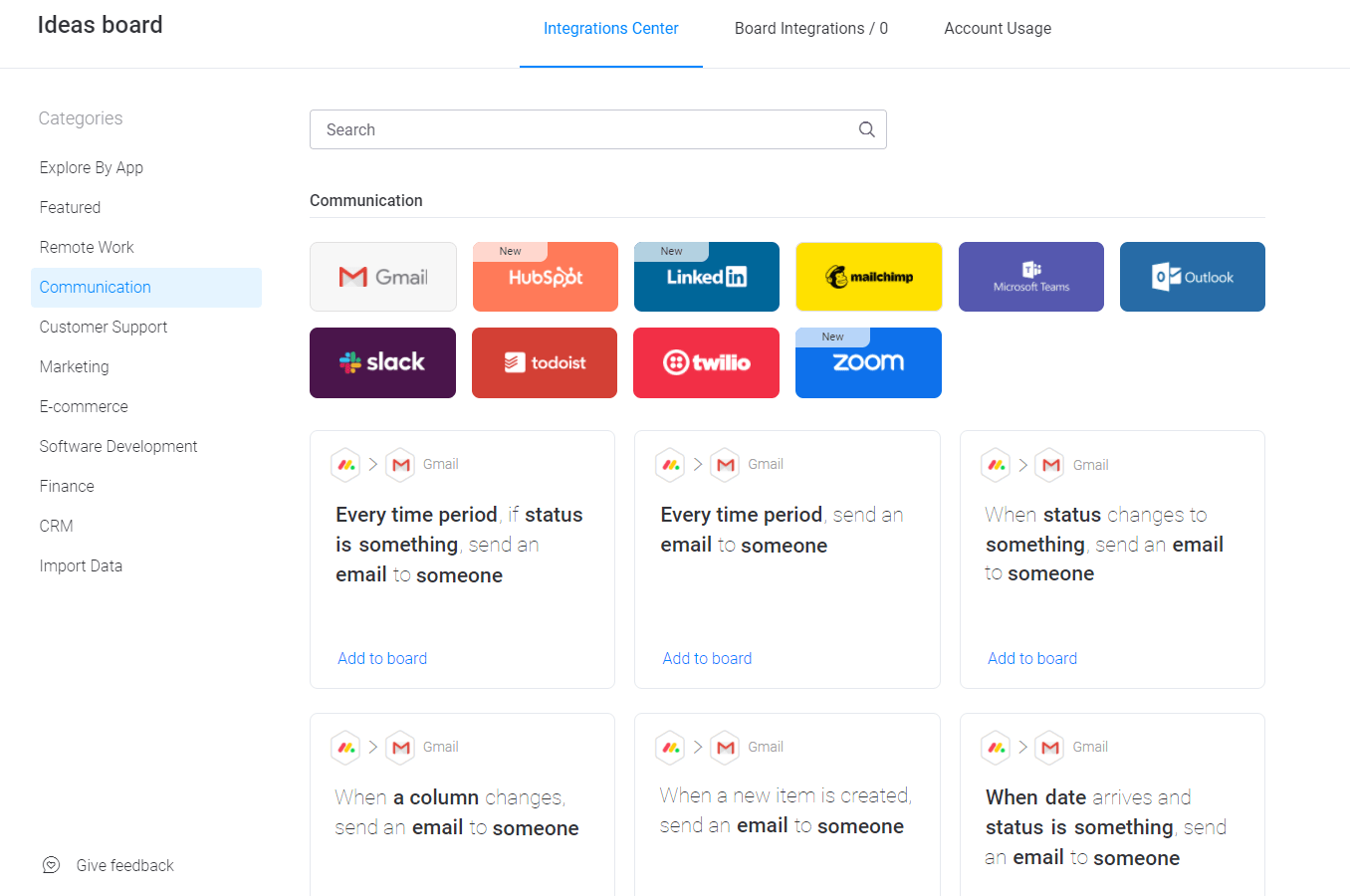
Task: Open the LinkedIn app tile
Action: tap(707, 277)
